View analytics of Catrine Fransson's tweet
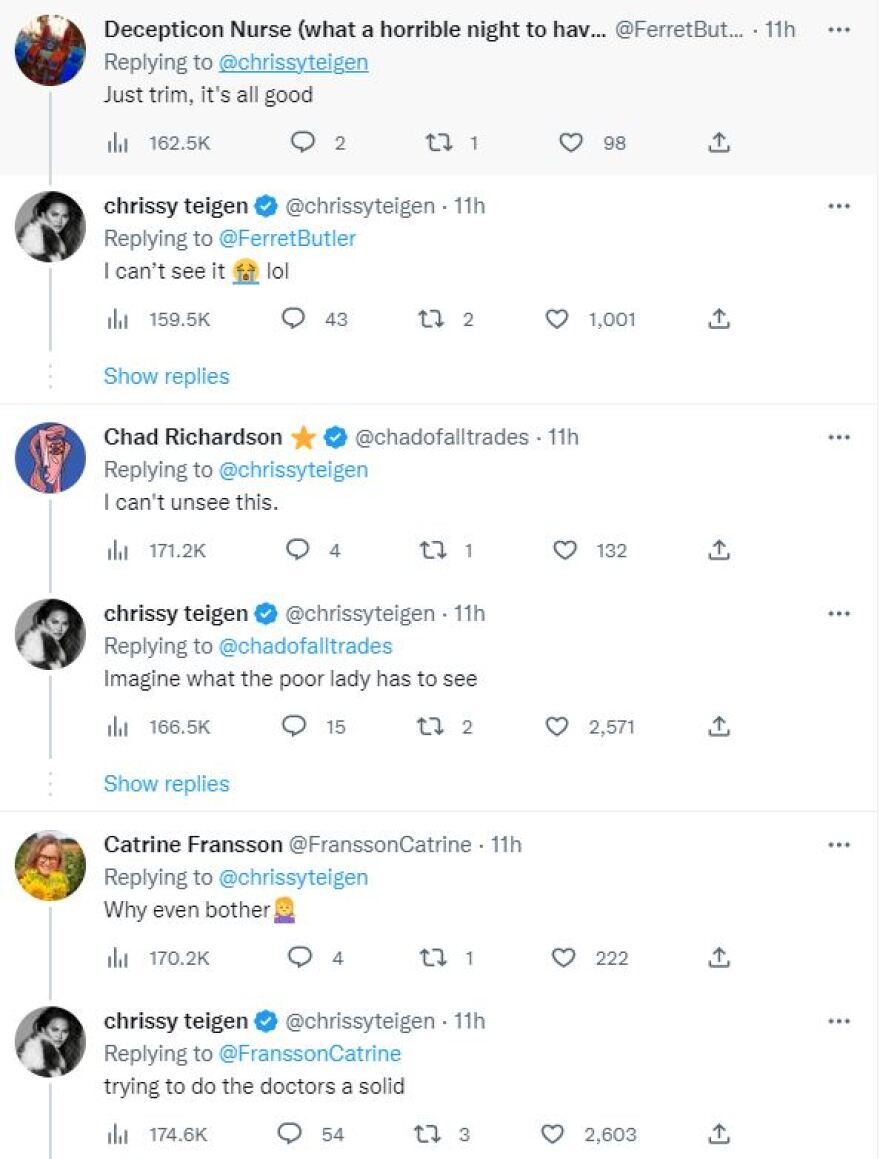The width and height of the screenshot is (880, 1159). click(117, 958)
